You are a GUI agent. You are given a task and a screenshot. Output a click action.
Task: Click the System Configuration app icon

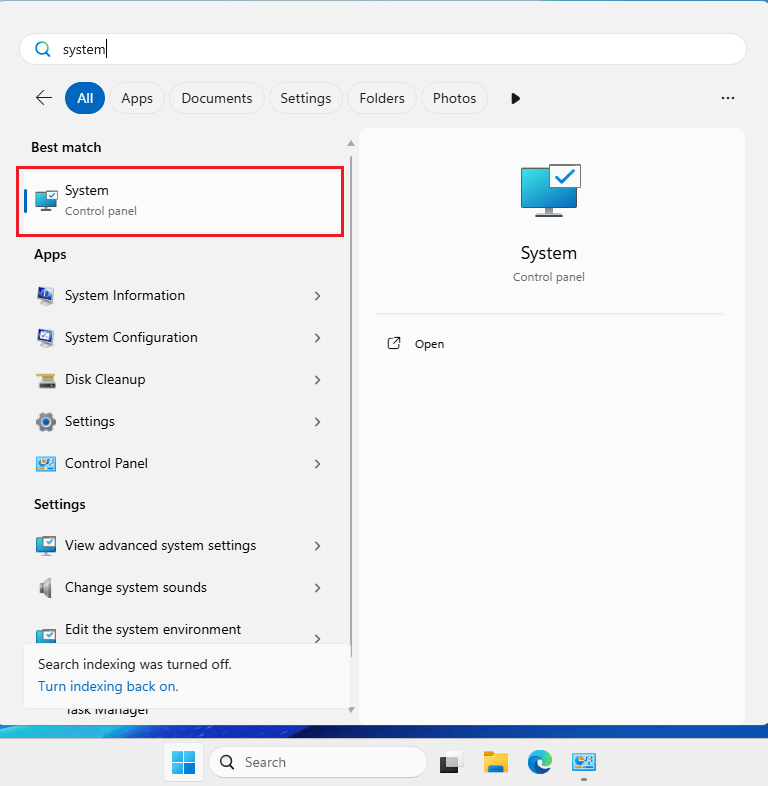[46, 338]
